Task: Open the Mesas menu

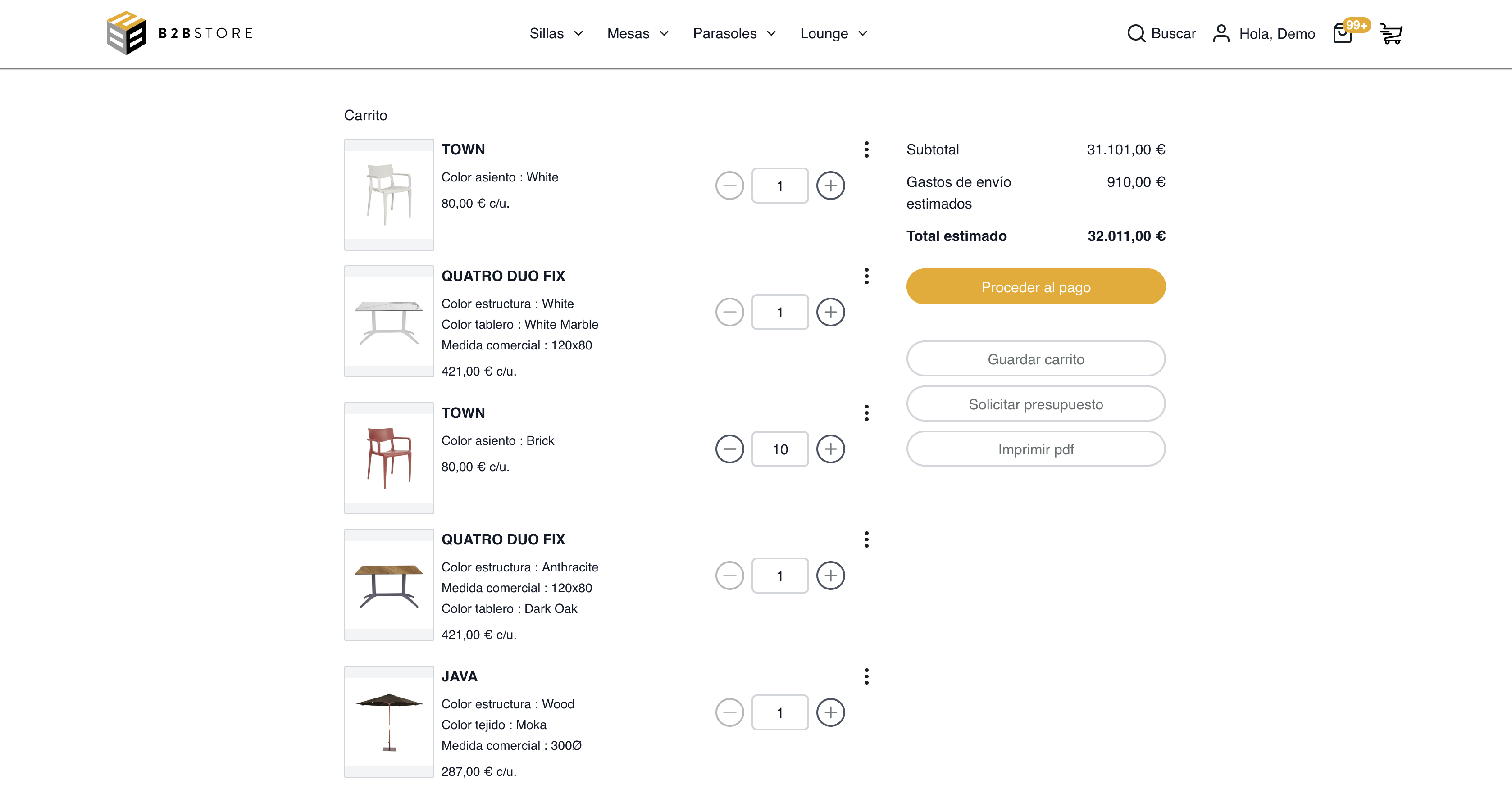Action: [x=636, y=33]
